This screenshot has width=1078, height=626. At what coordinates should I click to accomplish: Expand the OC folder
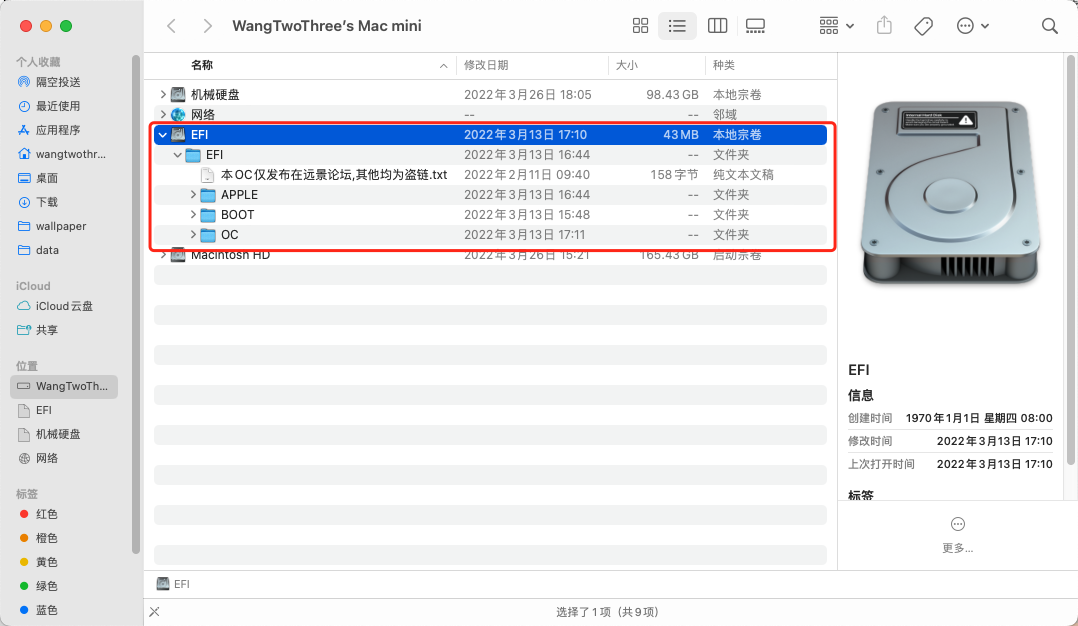click(x=193, y=234)
